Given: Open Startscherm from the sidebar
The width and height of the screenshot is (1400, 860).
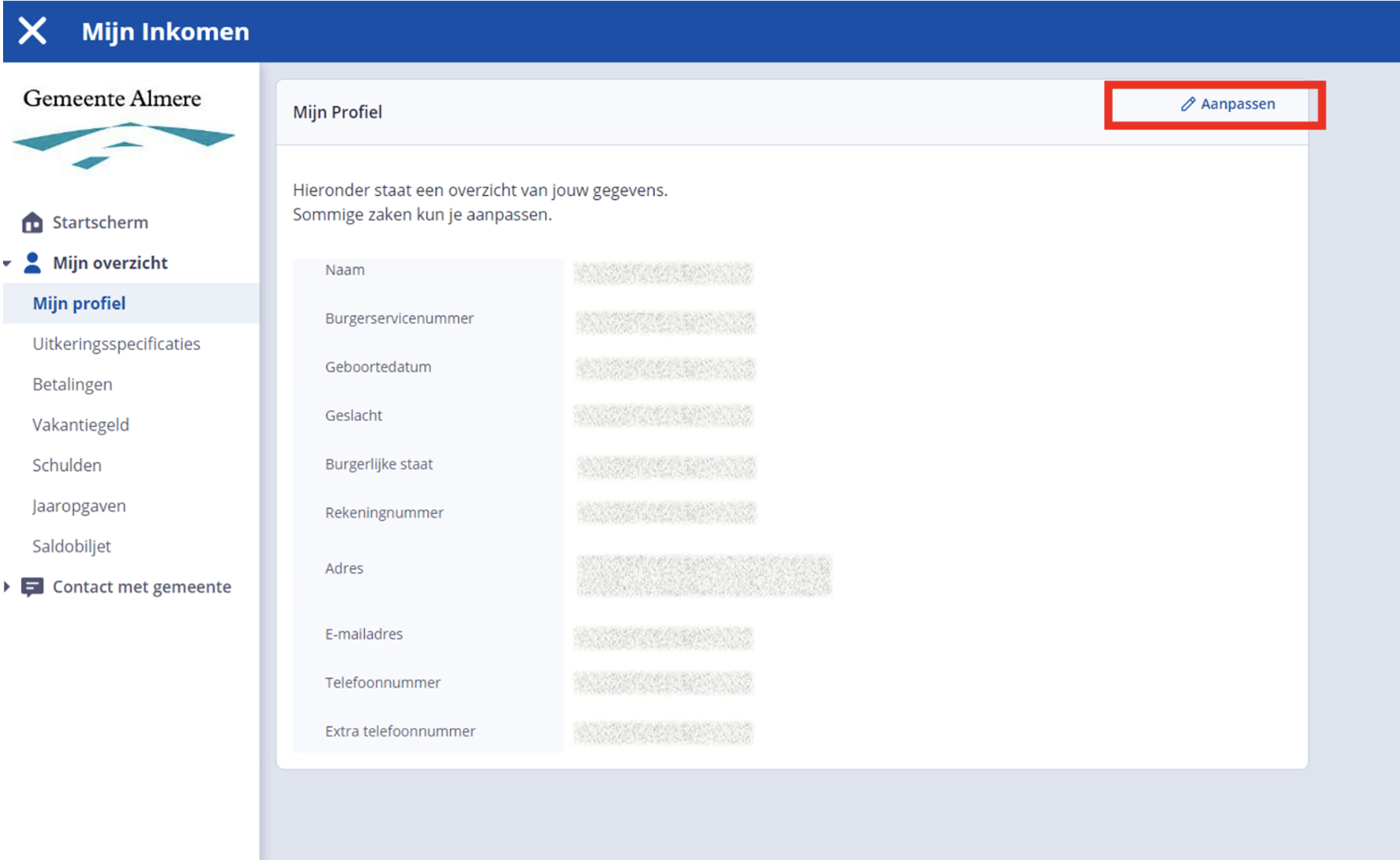Looking at the screenshot, I should (100, 222).
